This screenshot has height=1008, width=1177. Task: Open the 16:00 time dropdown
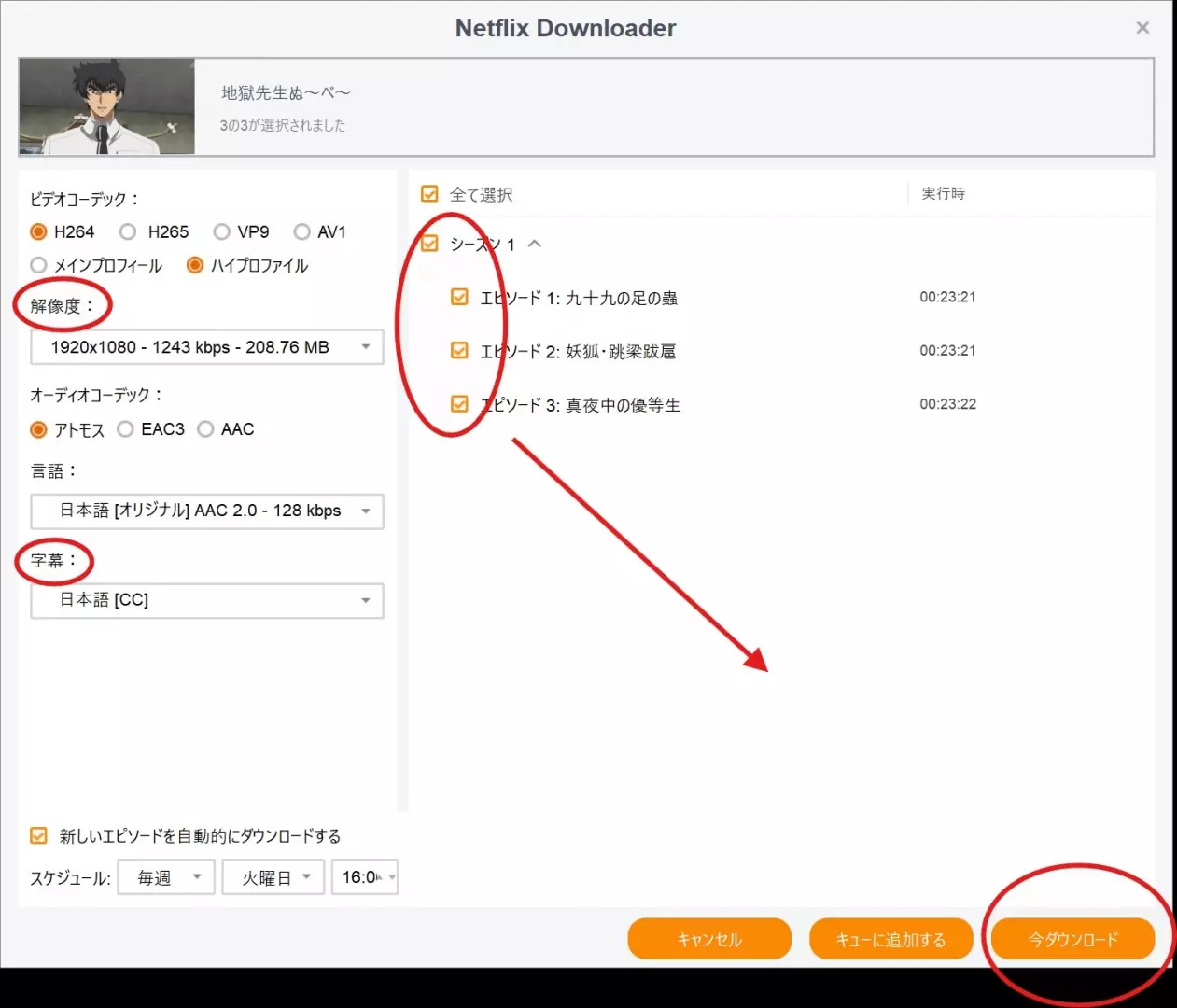click(365, 877)
